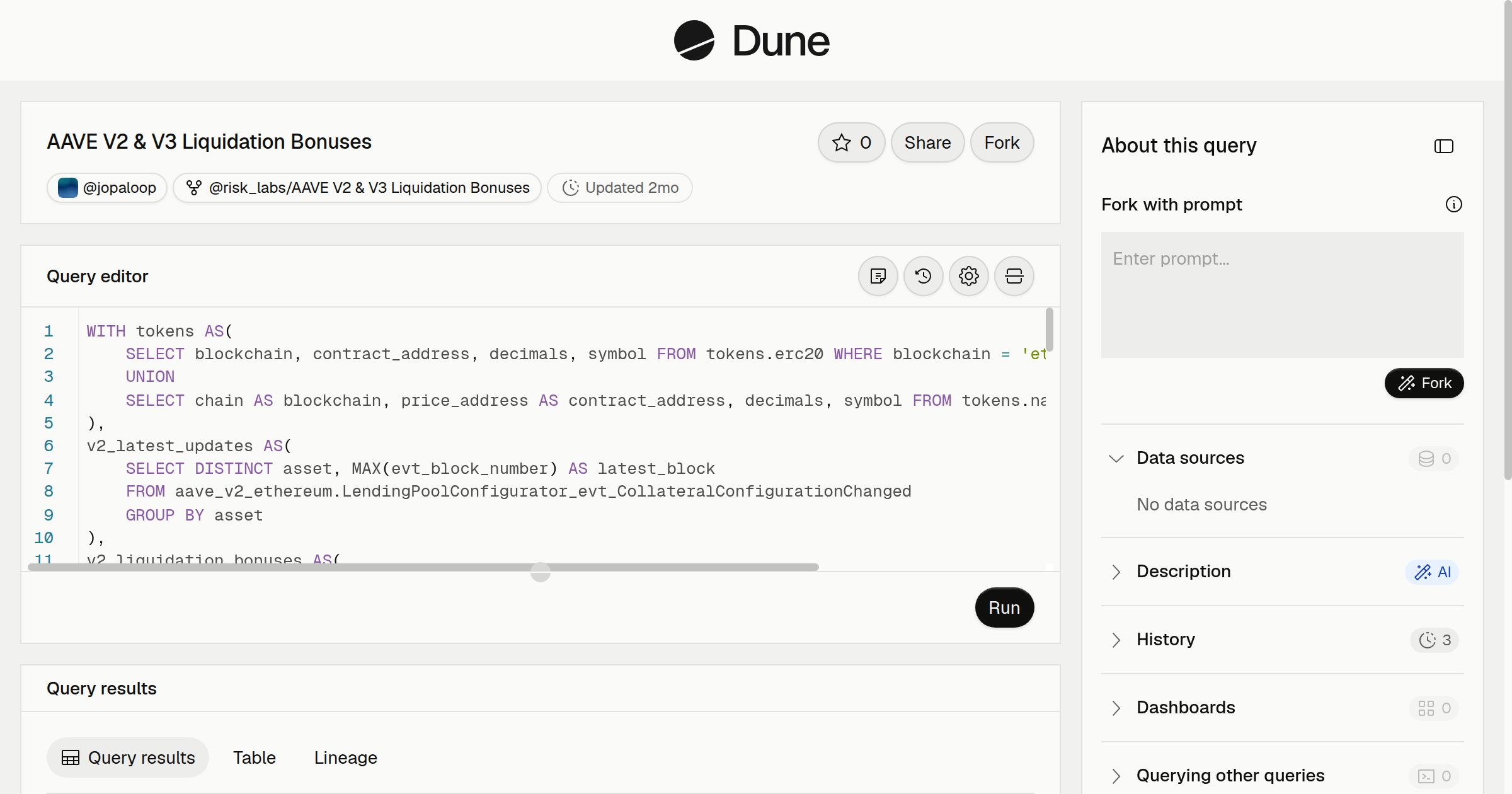Switch to the Lineage tab
1512x794 pixels.
[346, 757]
